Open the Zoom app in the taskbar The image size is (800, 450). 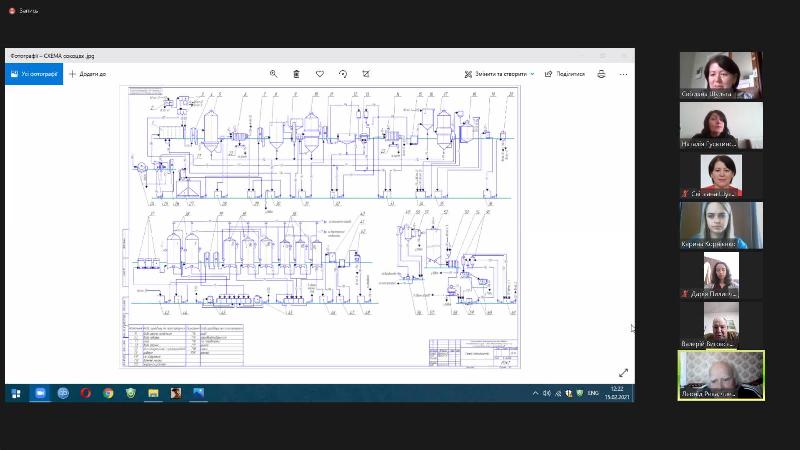41,393
